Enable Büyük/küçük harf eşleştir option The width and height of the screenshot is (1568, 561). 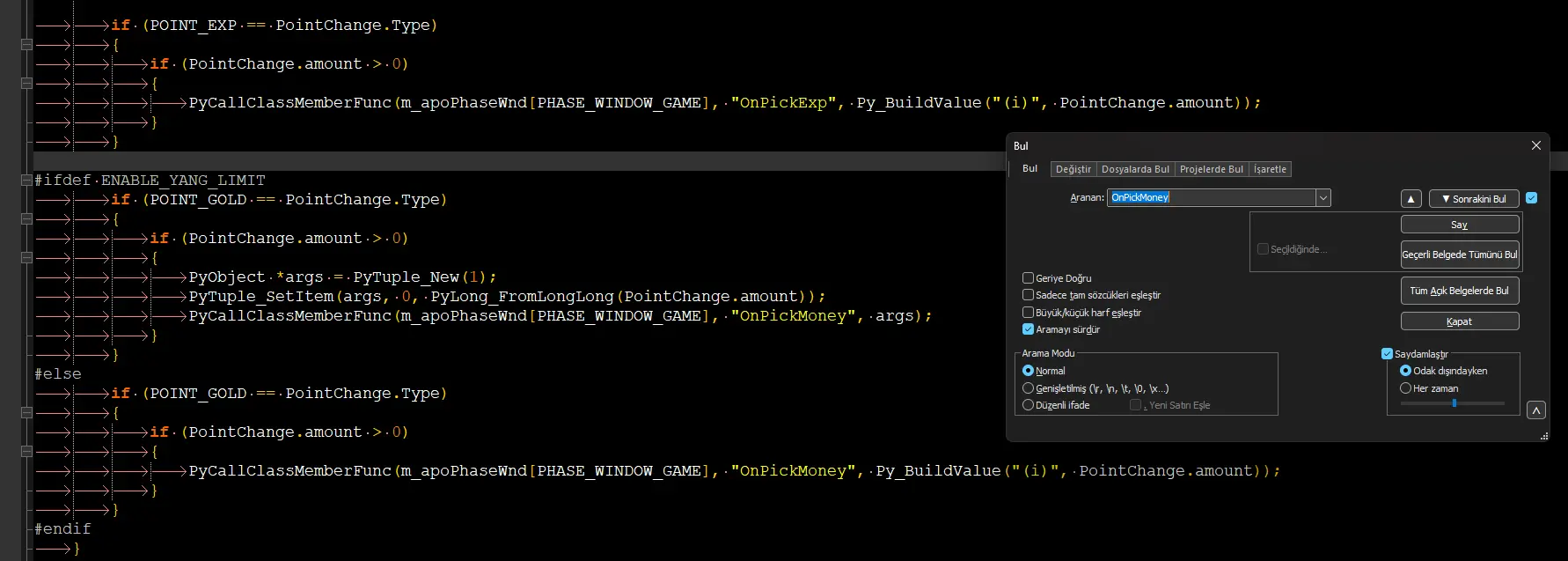coord(1028,313)
